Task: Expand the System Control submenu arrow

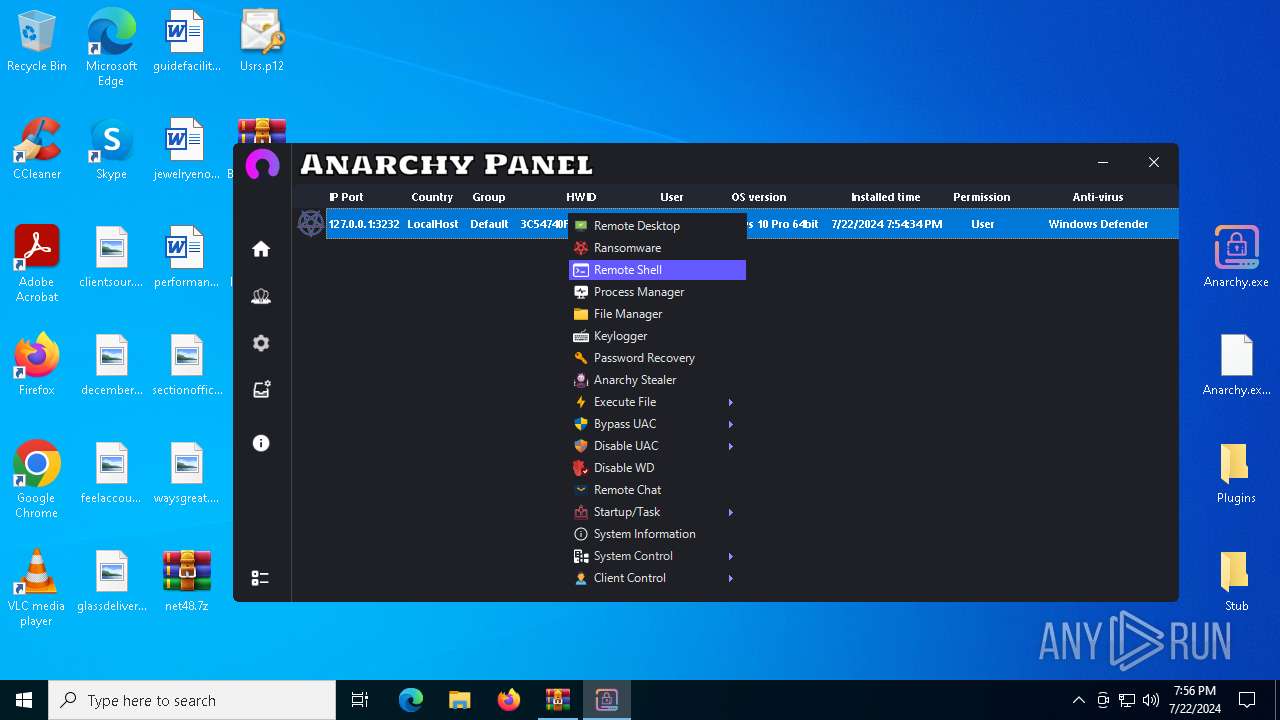Action: 731,556
